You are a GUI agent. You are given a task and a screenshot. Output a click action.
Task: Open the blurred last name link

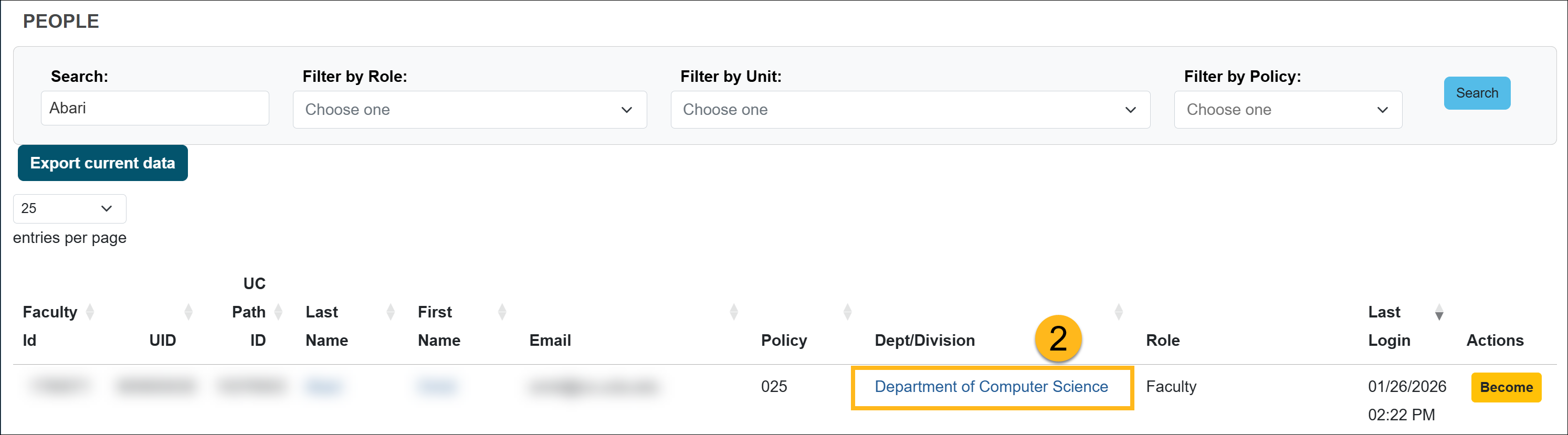[323, 387]
